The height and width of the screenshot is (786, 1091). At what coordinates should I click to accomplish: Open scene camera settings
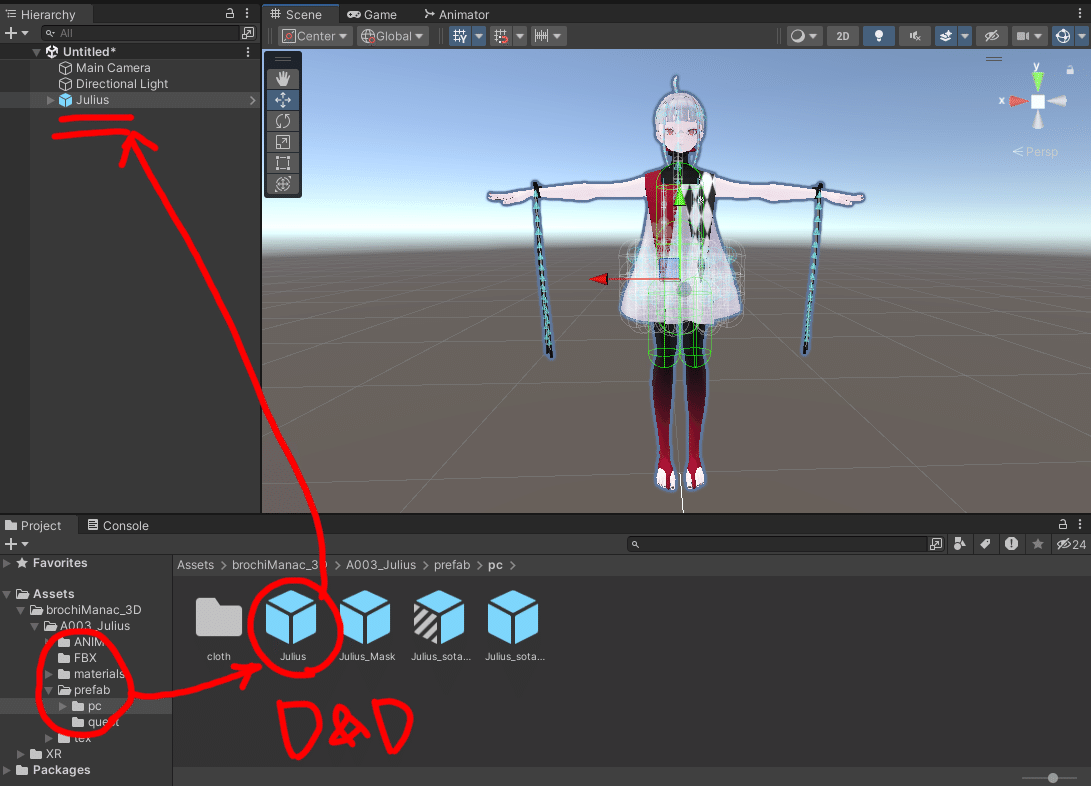1030,36
